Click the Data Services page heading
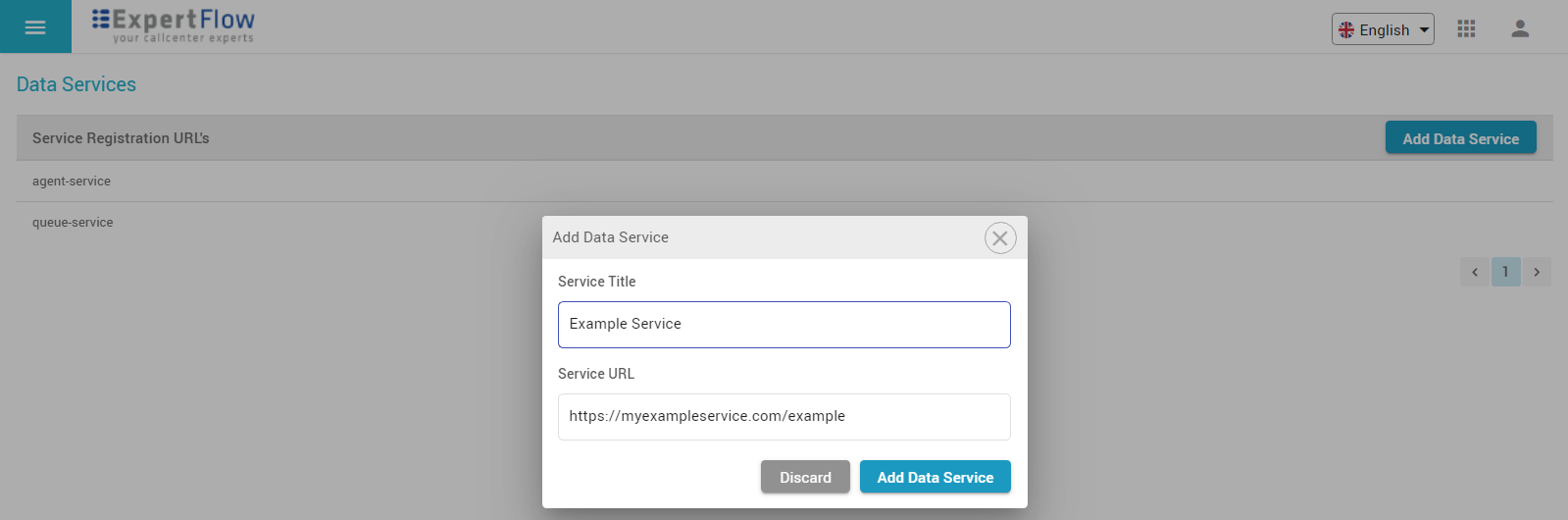Image resolution: width=1568 pixels, height=520 pixels. click(x=76, y=84)
